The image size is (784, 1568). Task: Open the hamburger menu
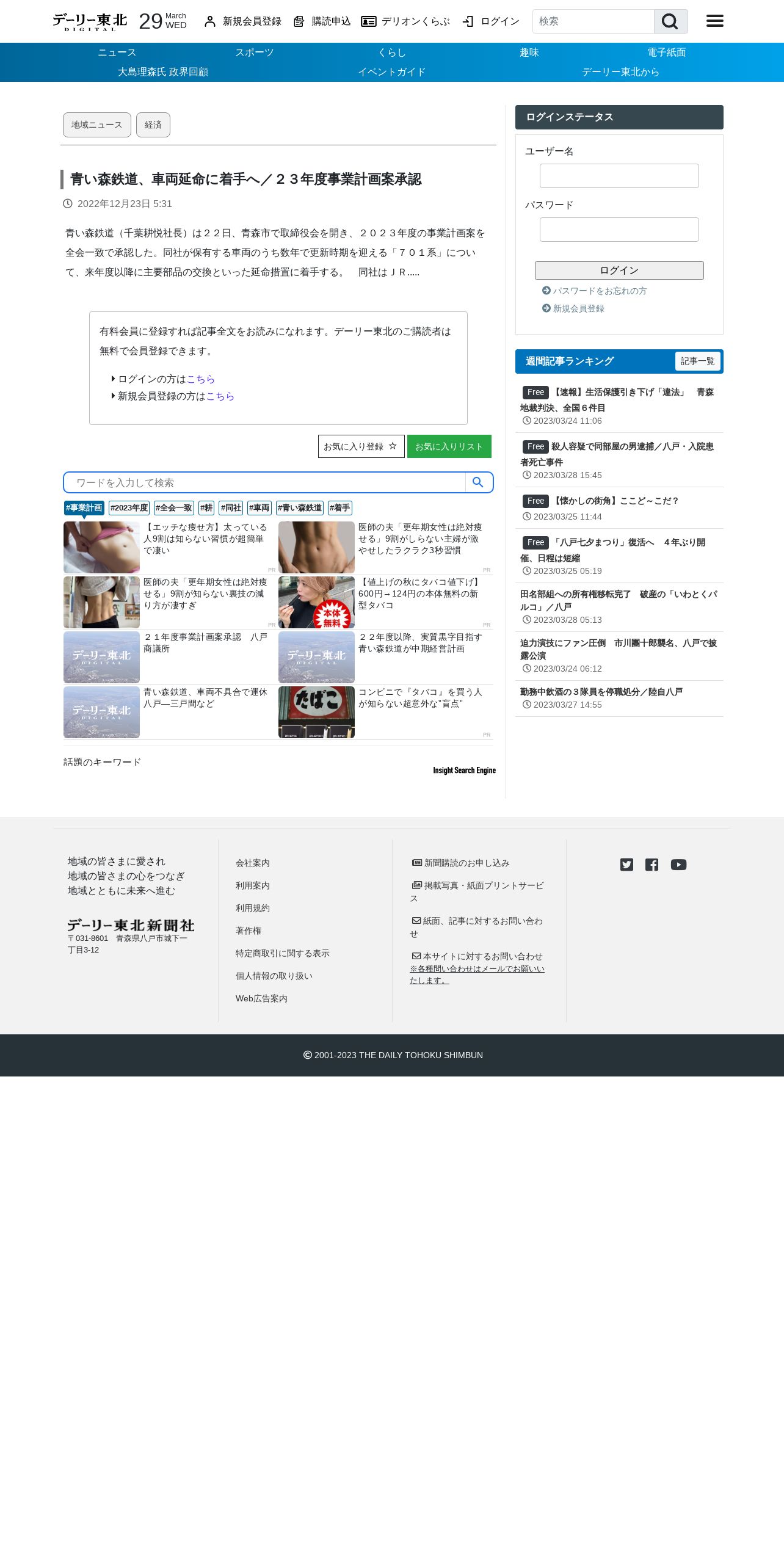715,21
